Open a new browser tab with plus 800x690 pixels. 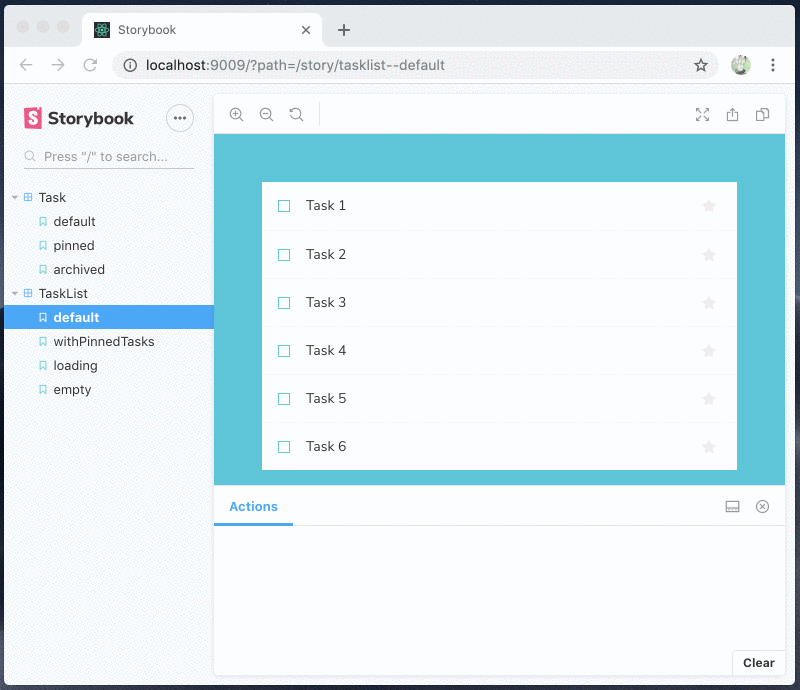tap(344, 30)
